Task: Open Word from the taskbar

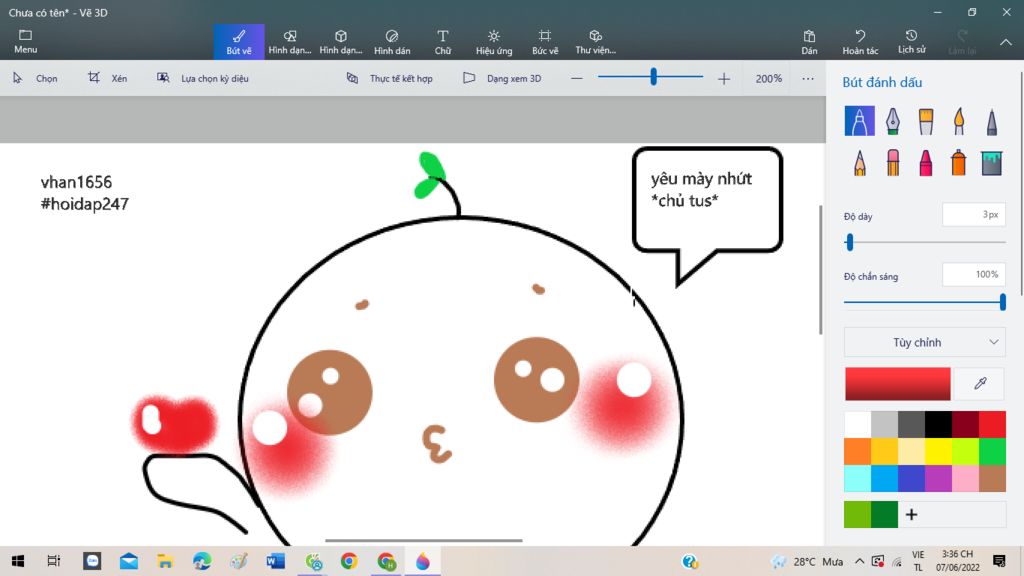Action: (276, 561)
